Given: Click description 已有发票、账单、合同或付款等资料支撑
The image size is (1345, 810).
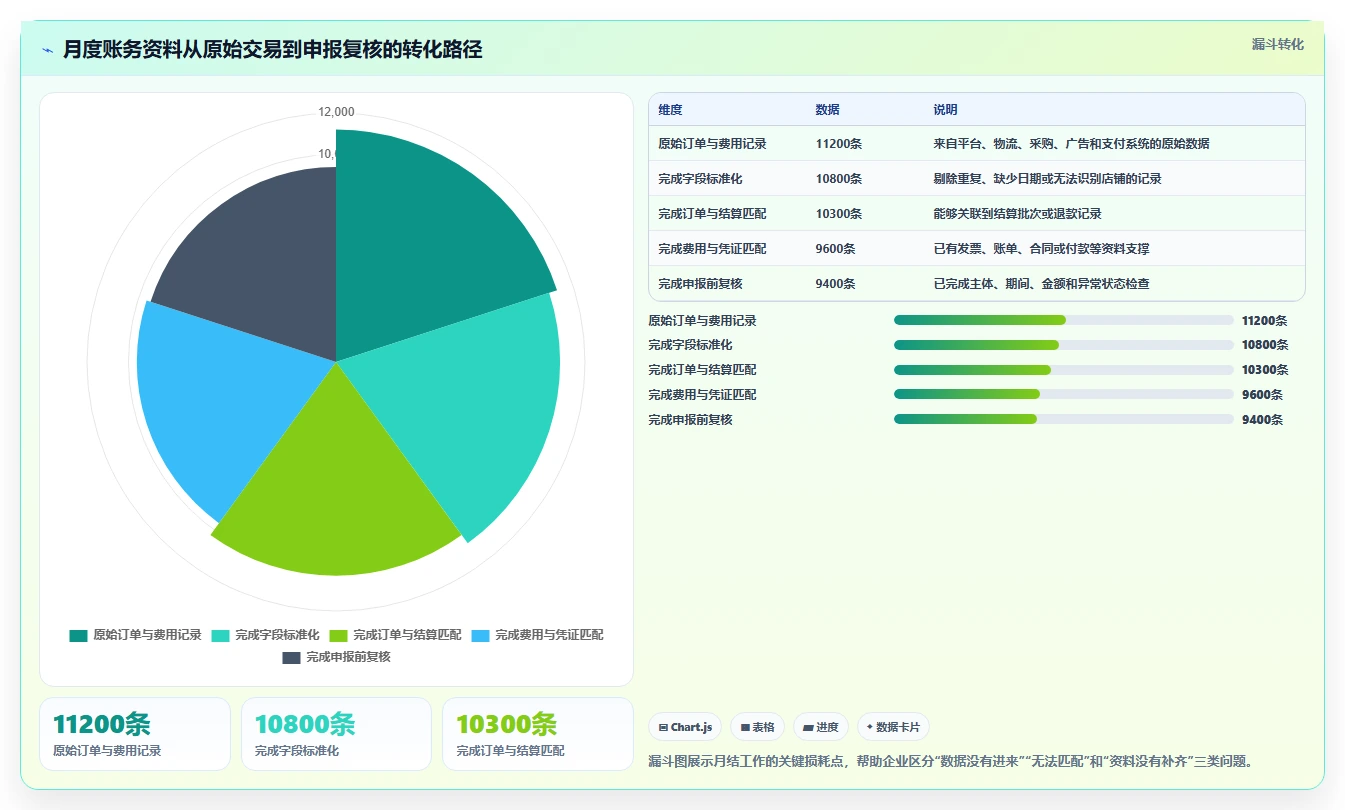Looking at the screenshot, I should 1041,249.
